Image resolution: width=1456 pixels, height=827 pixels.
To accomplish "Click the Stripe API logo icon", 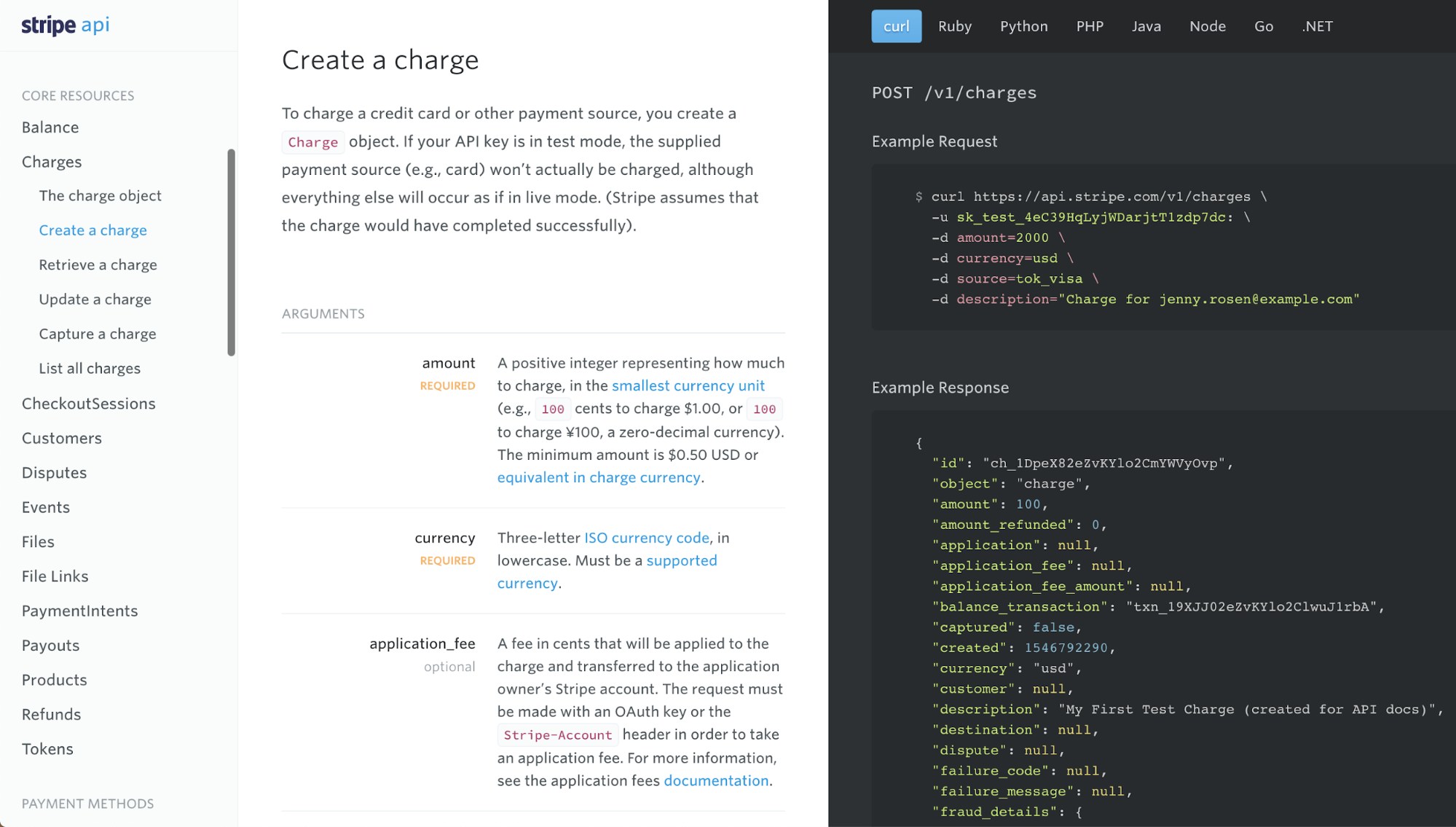I will click(65, 25).
